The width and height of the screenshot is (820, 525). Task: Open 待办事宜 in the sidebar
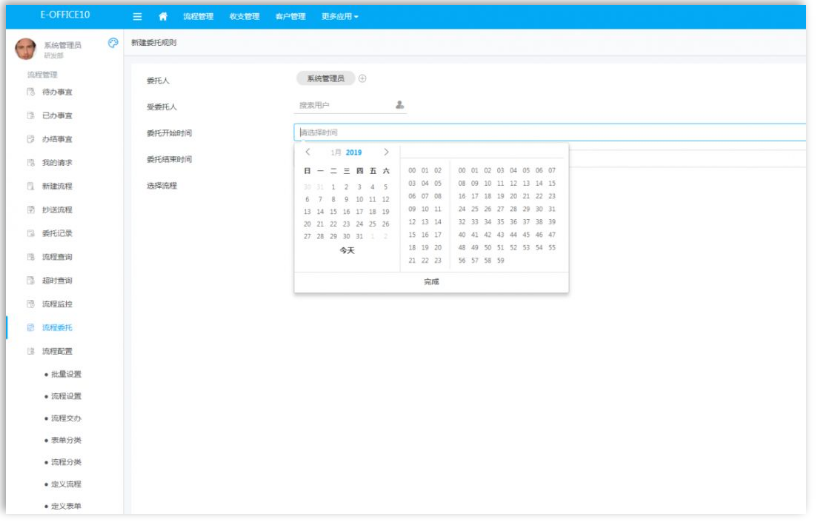(x=57, y=92)
